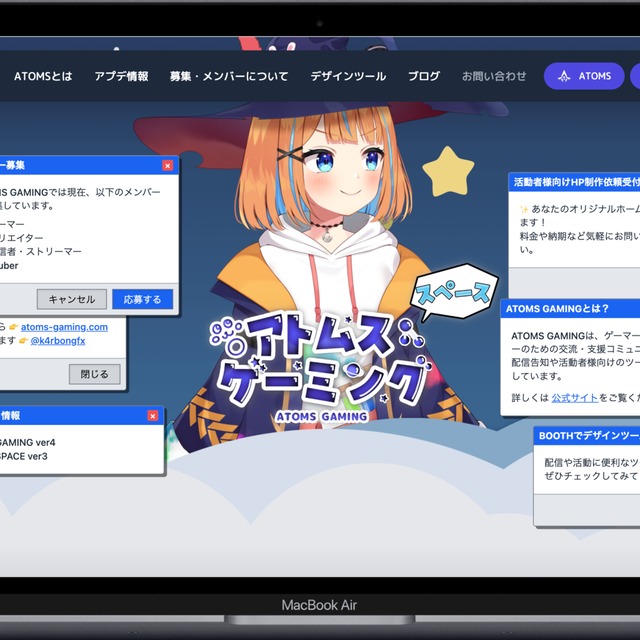Open the お問い合わせ contact link

[494, 76]
